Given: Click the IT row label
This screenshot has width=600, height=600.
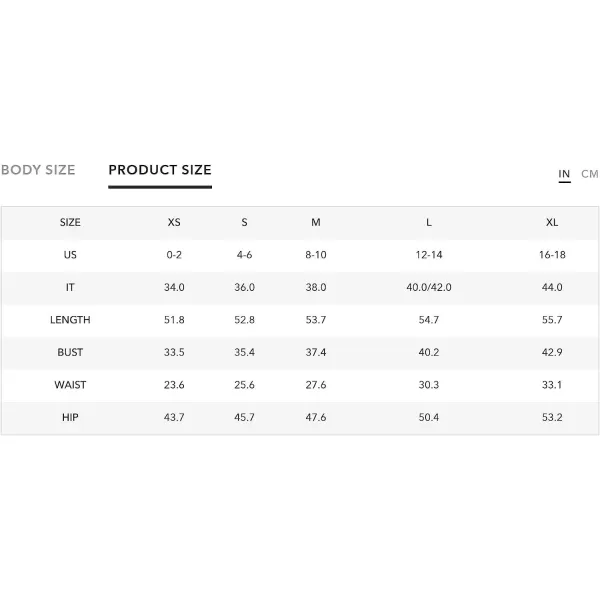Looking at the screenshot, I should (x=70, y=287).
